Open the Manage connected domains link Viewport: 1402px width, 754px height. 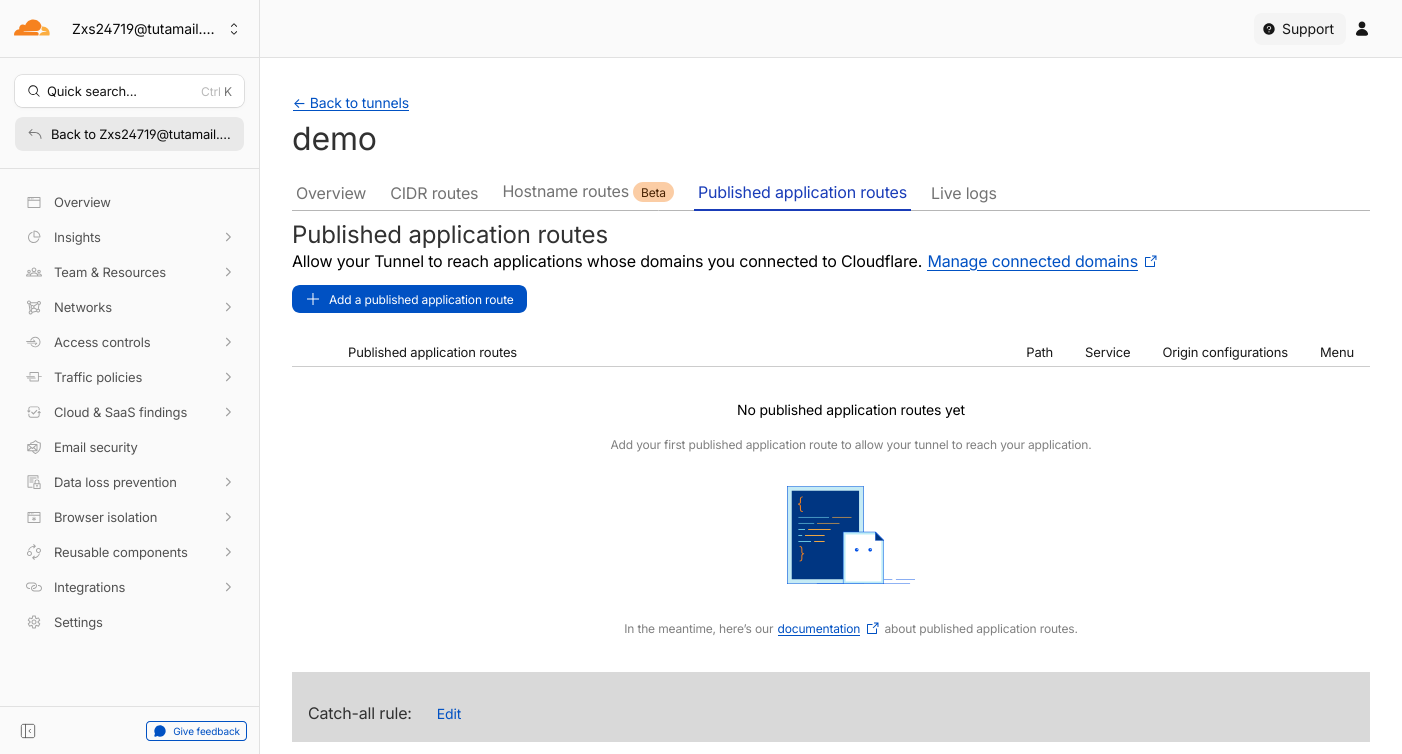pyautogui.click(x=1032, y=262)
